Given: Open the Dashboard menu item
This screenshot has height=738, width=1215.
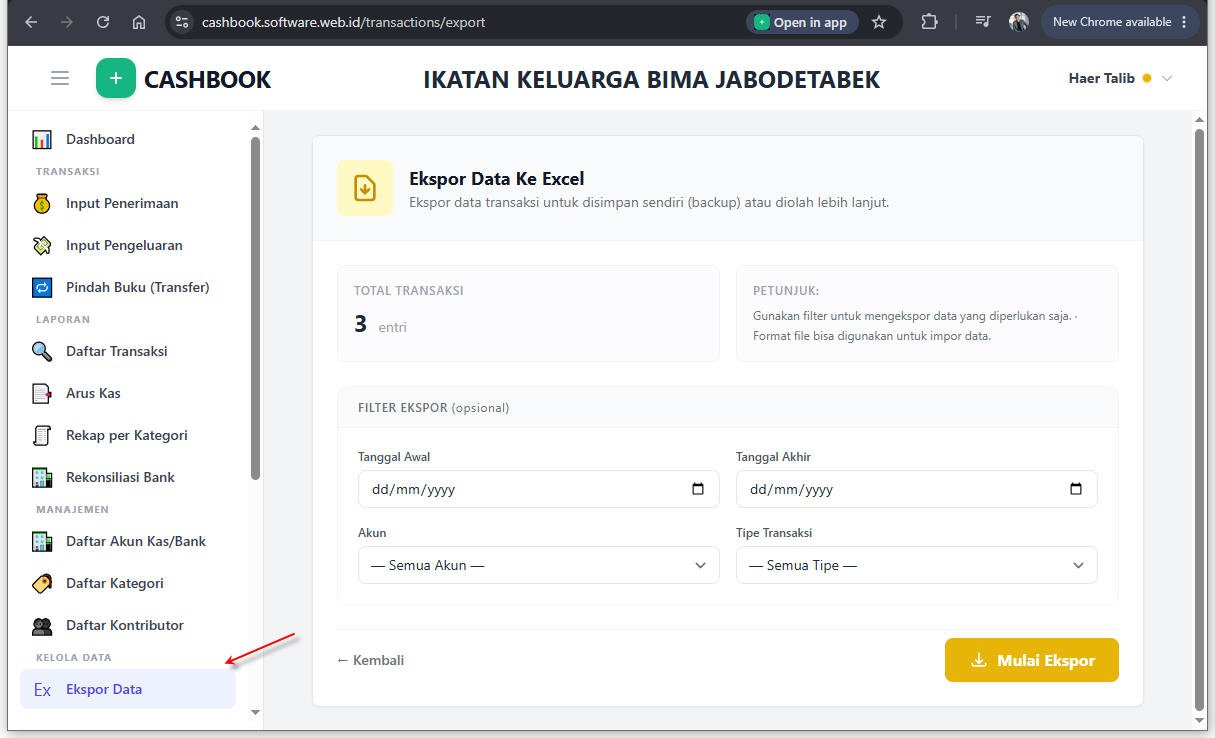Looking at the screenshot, I should click(x=128, y=139).
